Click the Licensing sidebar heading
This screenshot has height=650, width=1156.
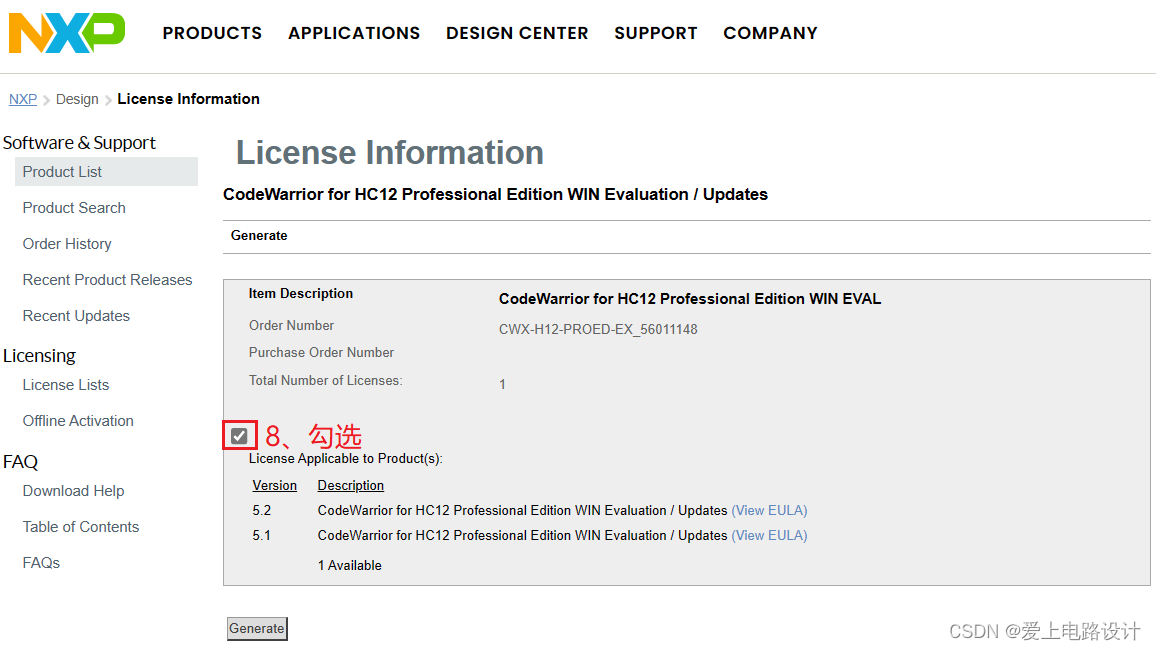pos(39,355)
